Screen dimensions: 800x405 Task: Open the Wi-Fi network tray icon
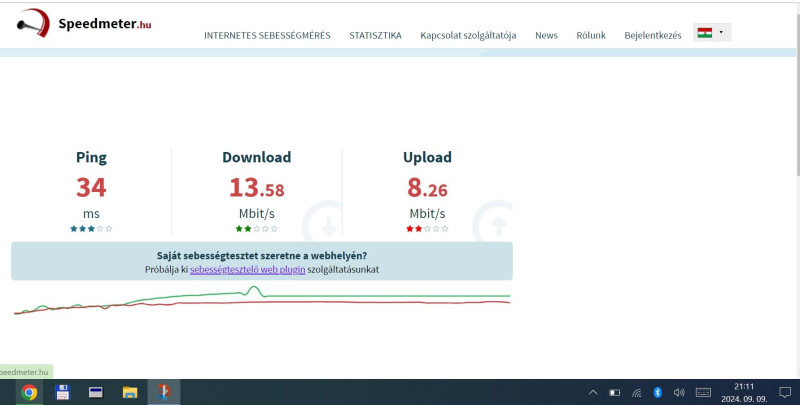pos(636,392)
